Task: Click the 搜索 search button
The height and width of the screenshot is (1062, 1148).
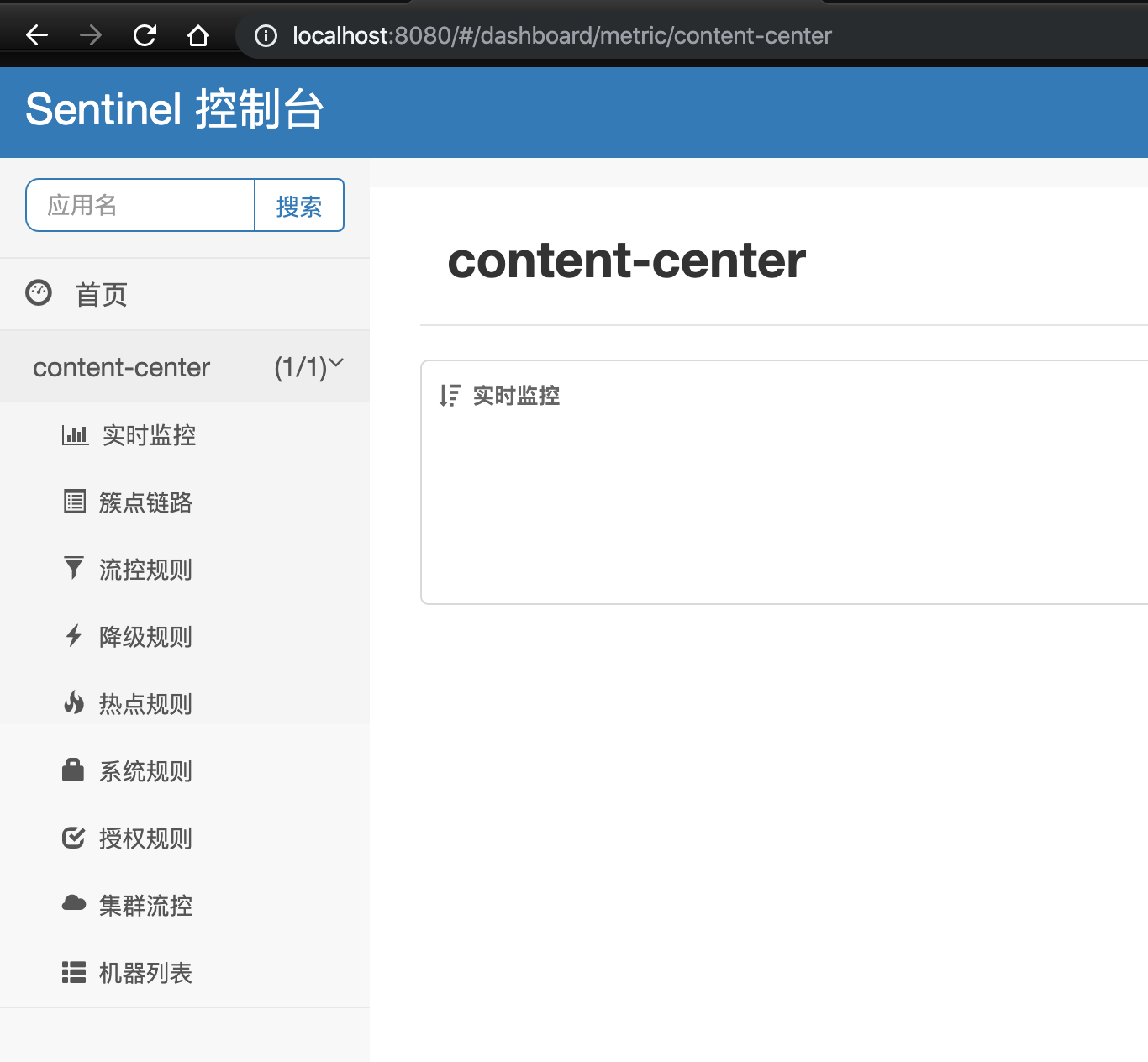Action: [299, 205]
